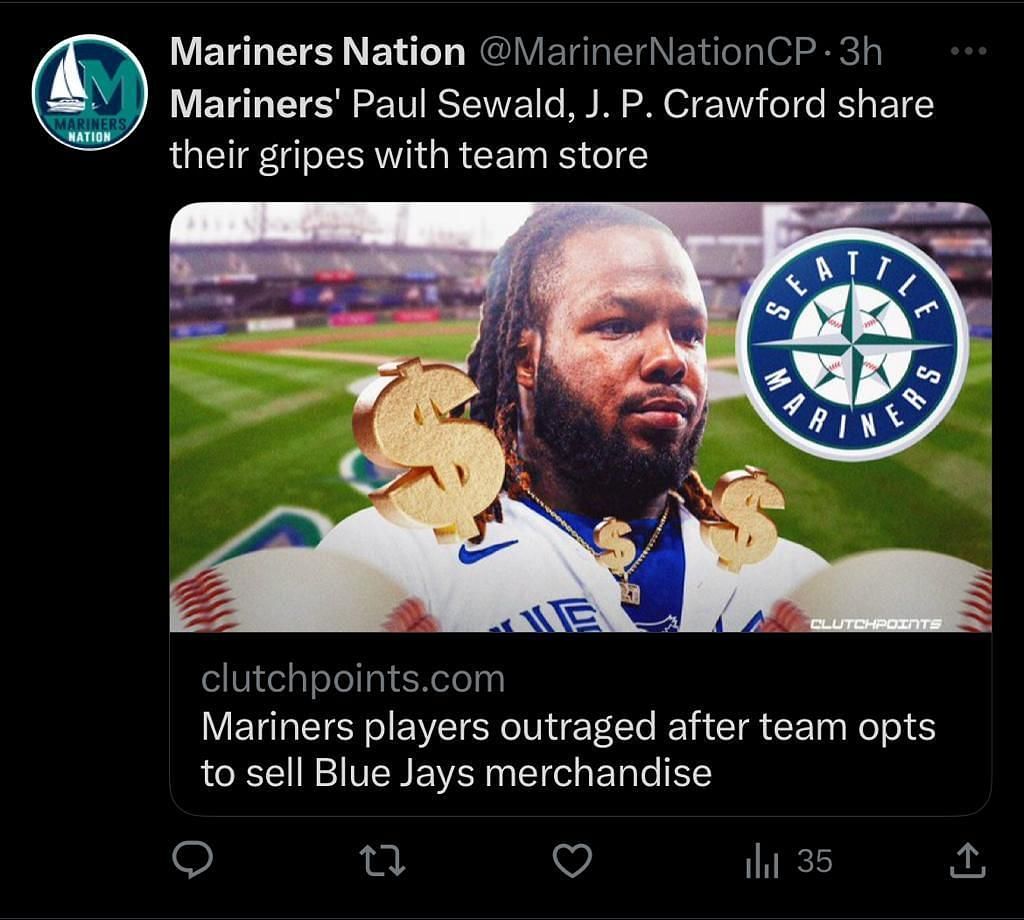Screen dimensions: 1024x920
Task: Click the 35 view count number
Action: pos(814,861)
